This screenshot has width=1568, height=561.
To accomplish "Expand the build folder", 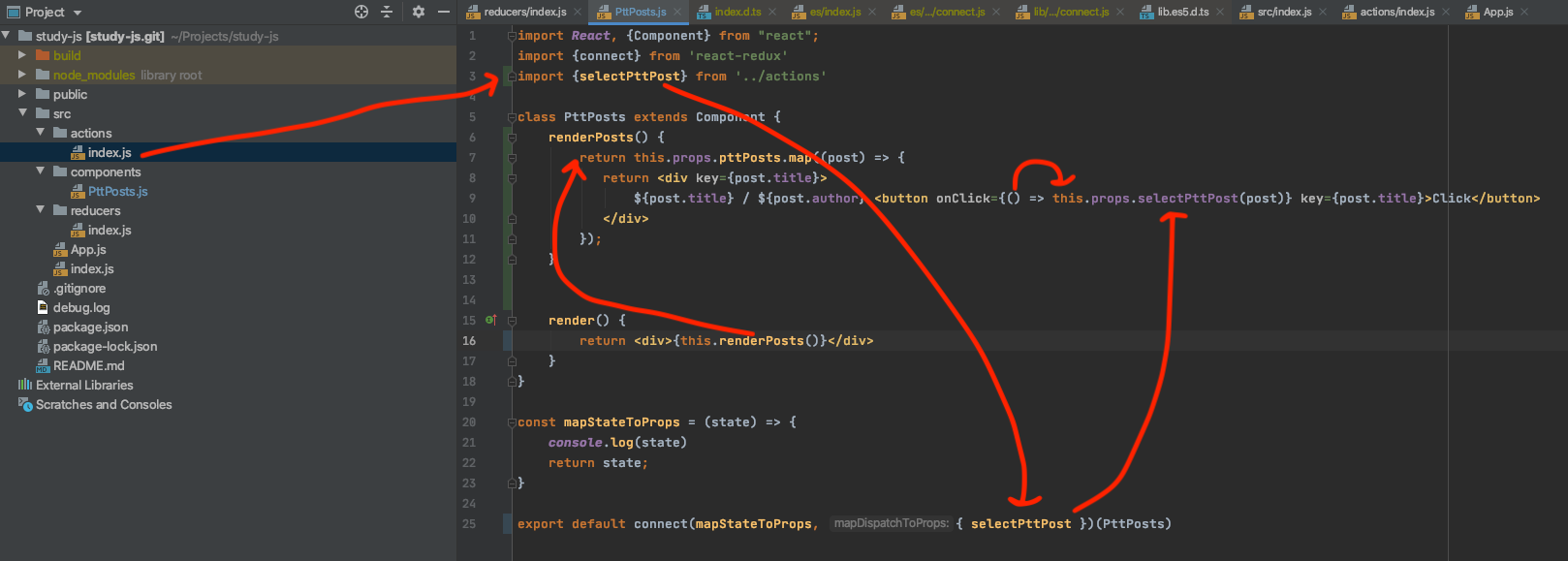I will pos(22,55).
